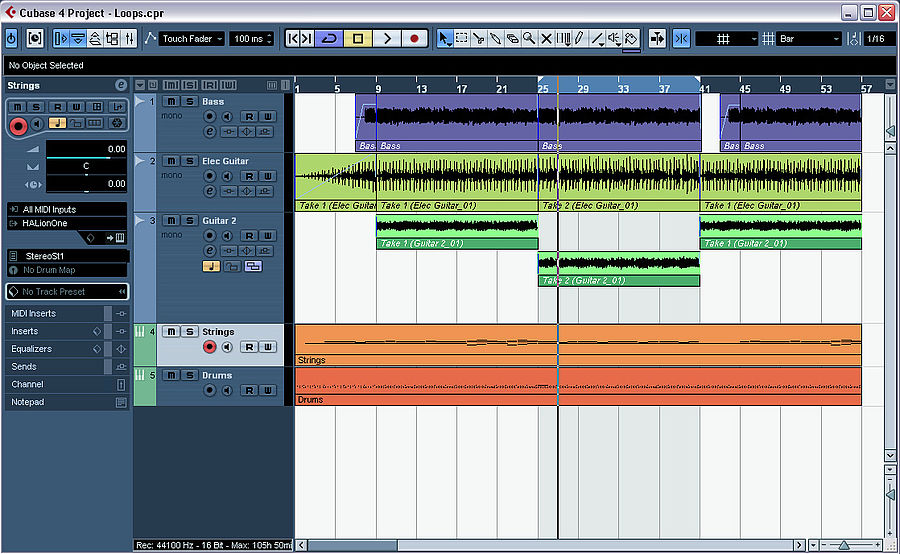Mute the Guitar 2 track
The image size is (900, 554).
coord(171,220)
